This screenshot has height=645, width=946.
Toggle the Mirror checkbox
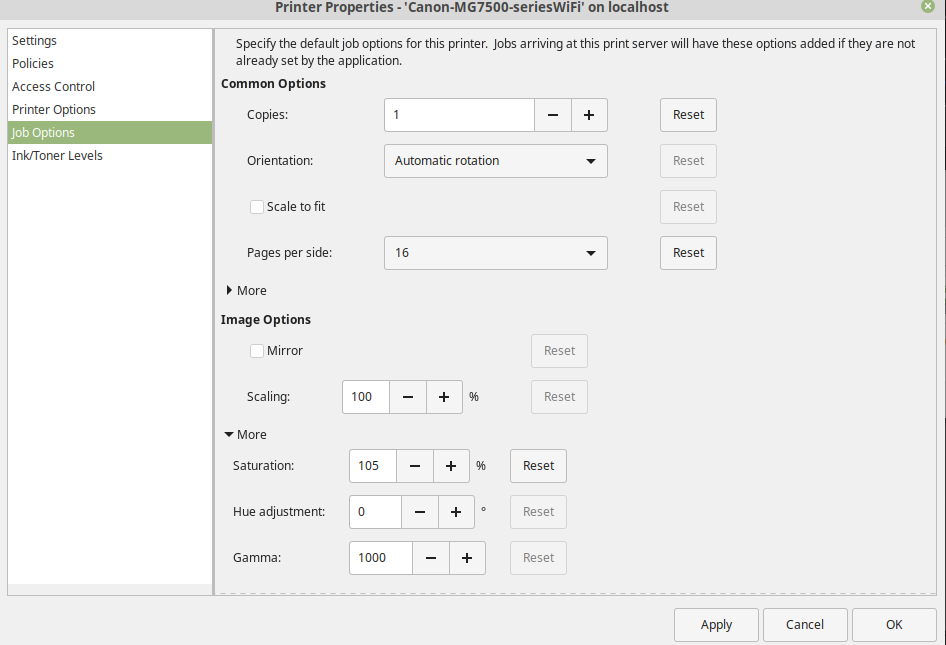click(x=257, y=351)
